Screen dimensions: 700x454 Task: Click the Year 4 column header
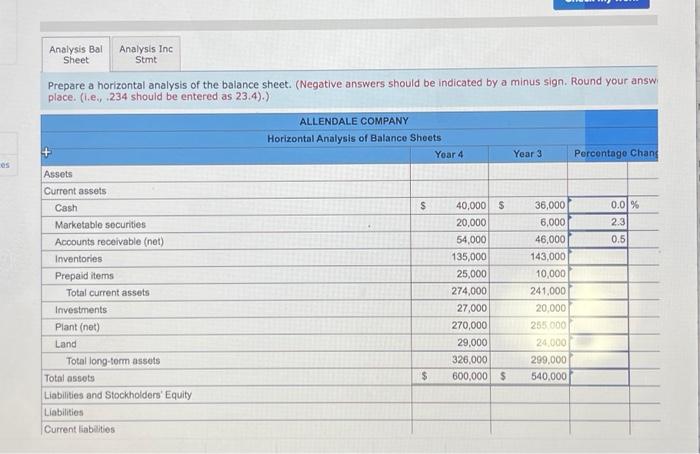tap(449, 154)
